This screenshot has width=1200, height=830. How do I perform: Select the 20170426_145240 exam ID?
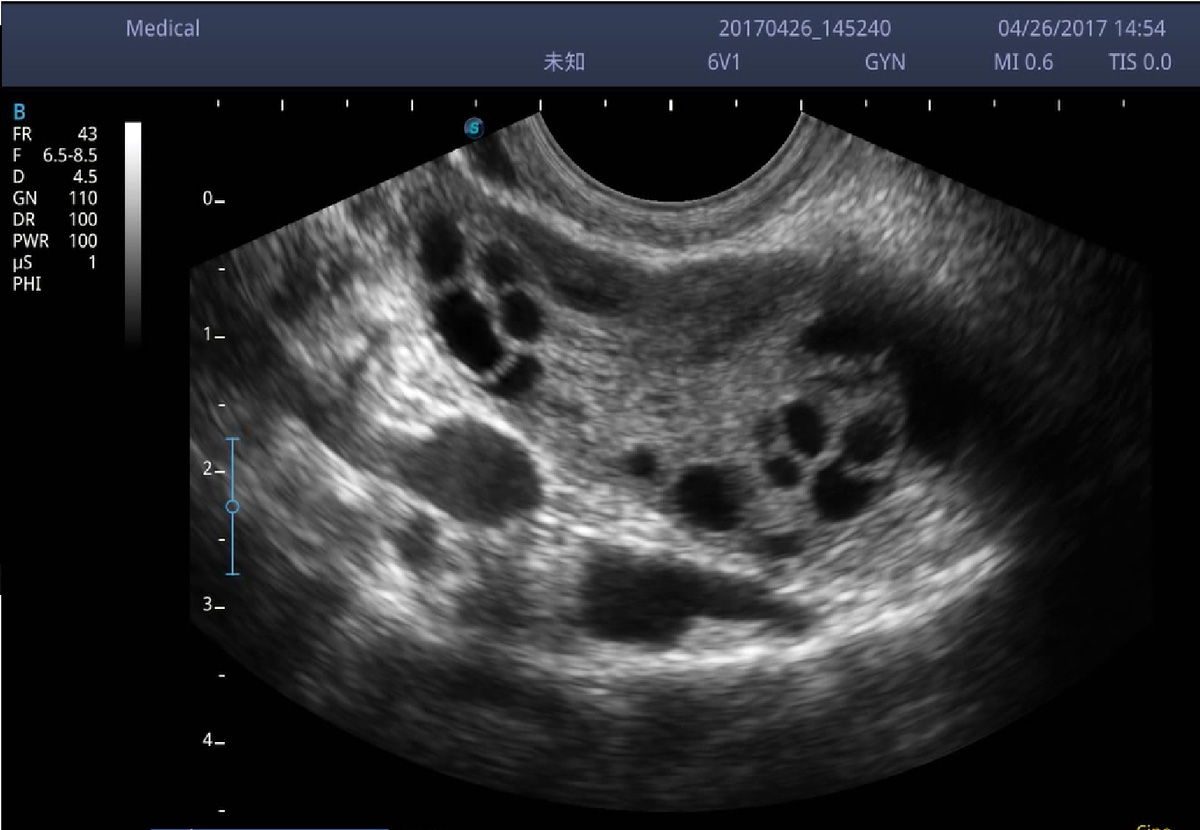(x=804, y=29)
